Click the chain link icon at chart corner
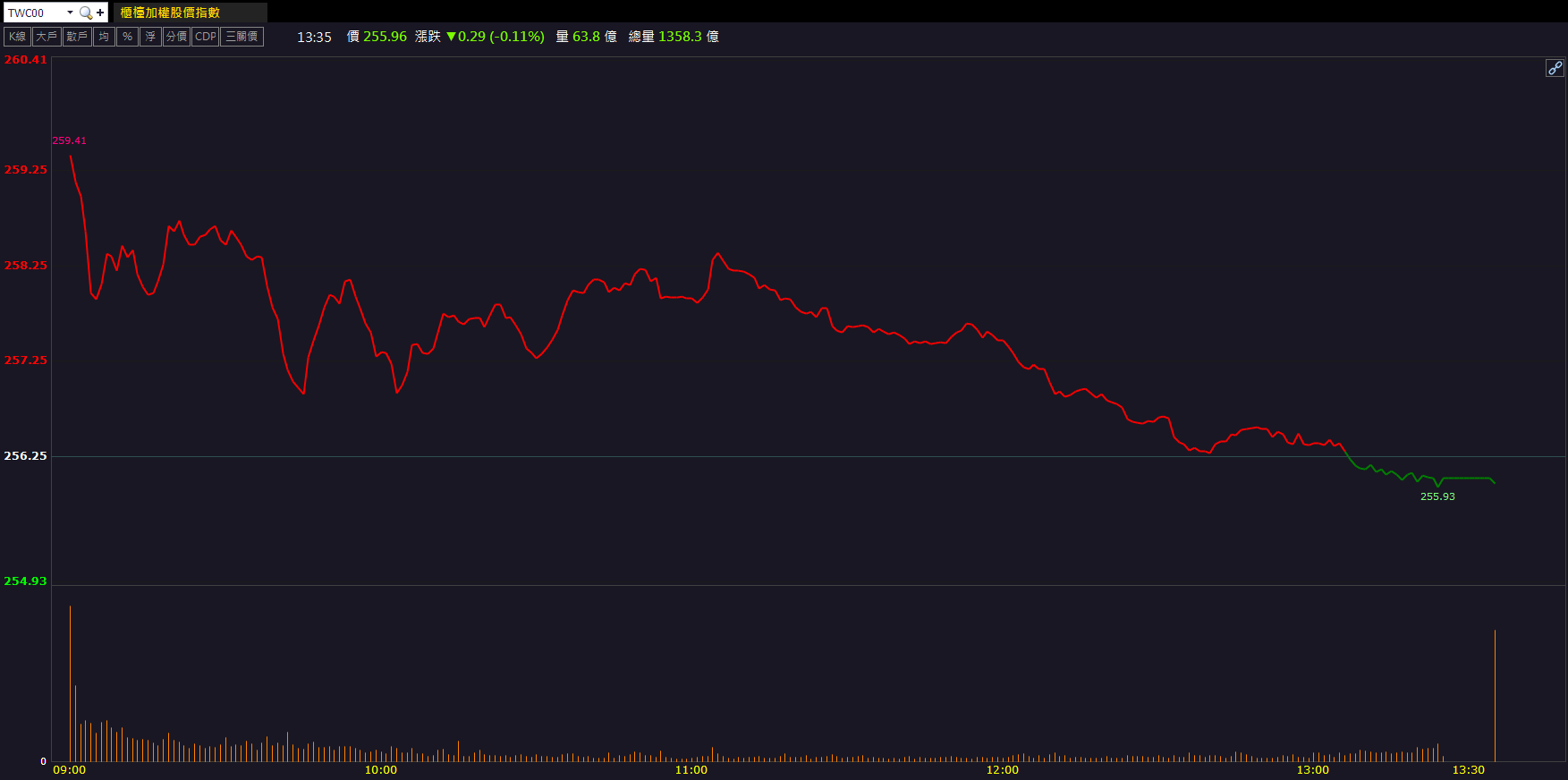The height and width of the screenshot is (780, 1568). (x=1555, y=68)
